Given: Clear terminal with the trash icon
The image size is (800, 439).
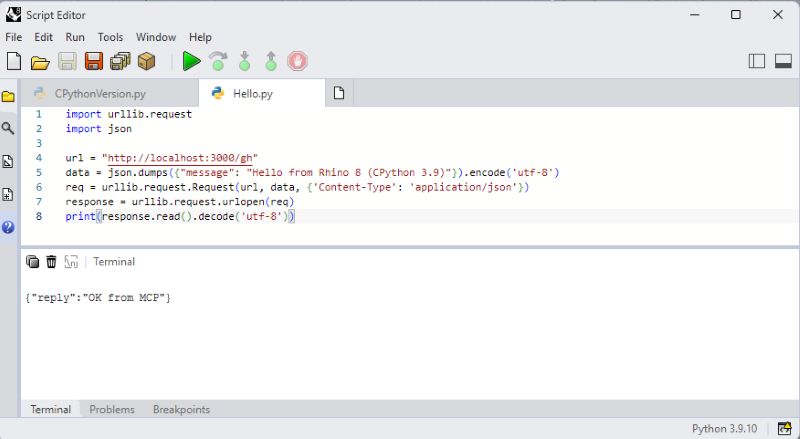Looking at the screenshot, I should (51, 261).
